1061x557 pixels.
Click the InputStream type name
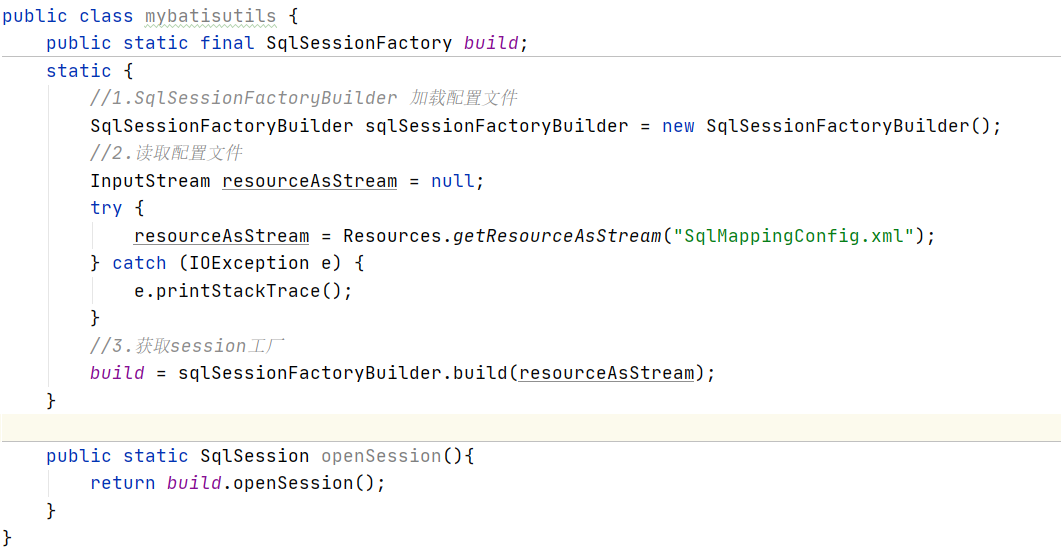(150, 181)
